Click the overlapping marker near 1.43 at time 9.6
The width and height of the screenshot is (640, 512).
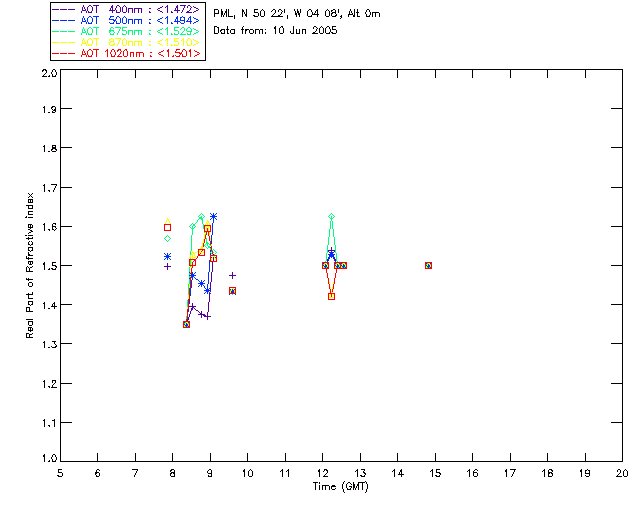click(x=232, y=291)
